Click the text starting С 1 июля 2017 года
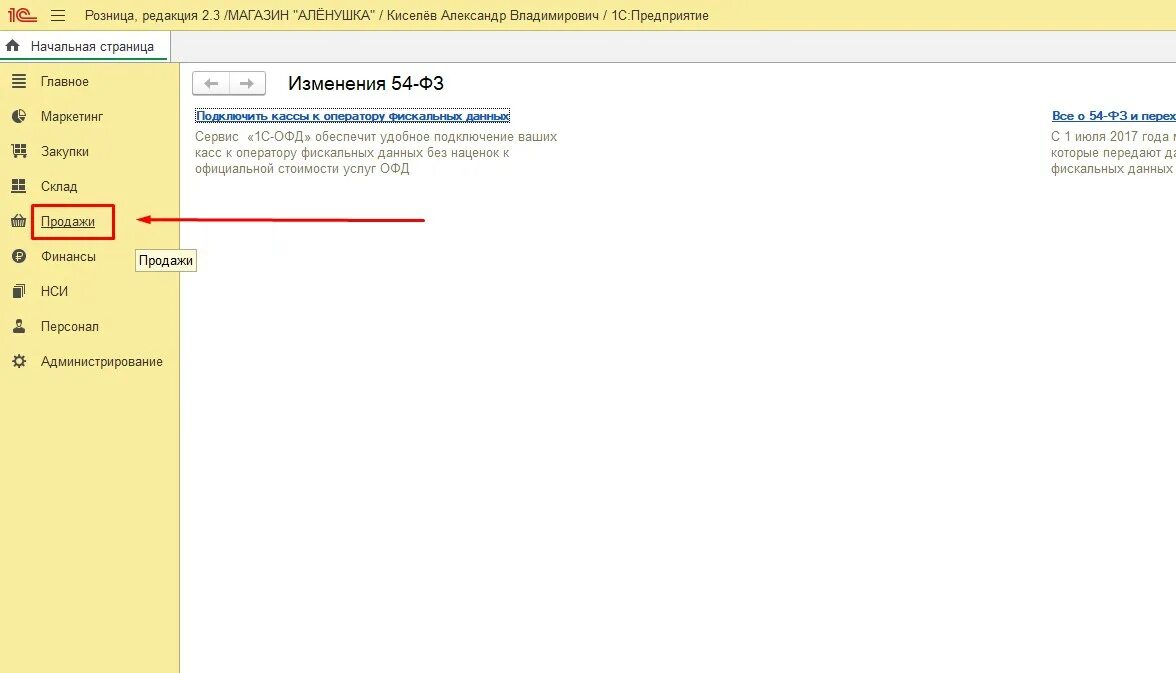 [x=1113, y=152]
